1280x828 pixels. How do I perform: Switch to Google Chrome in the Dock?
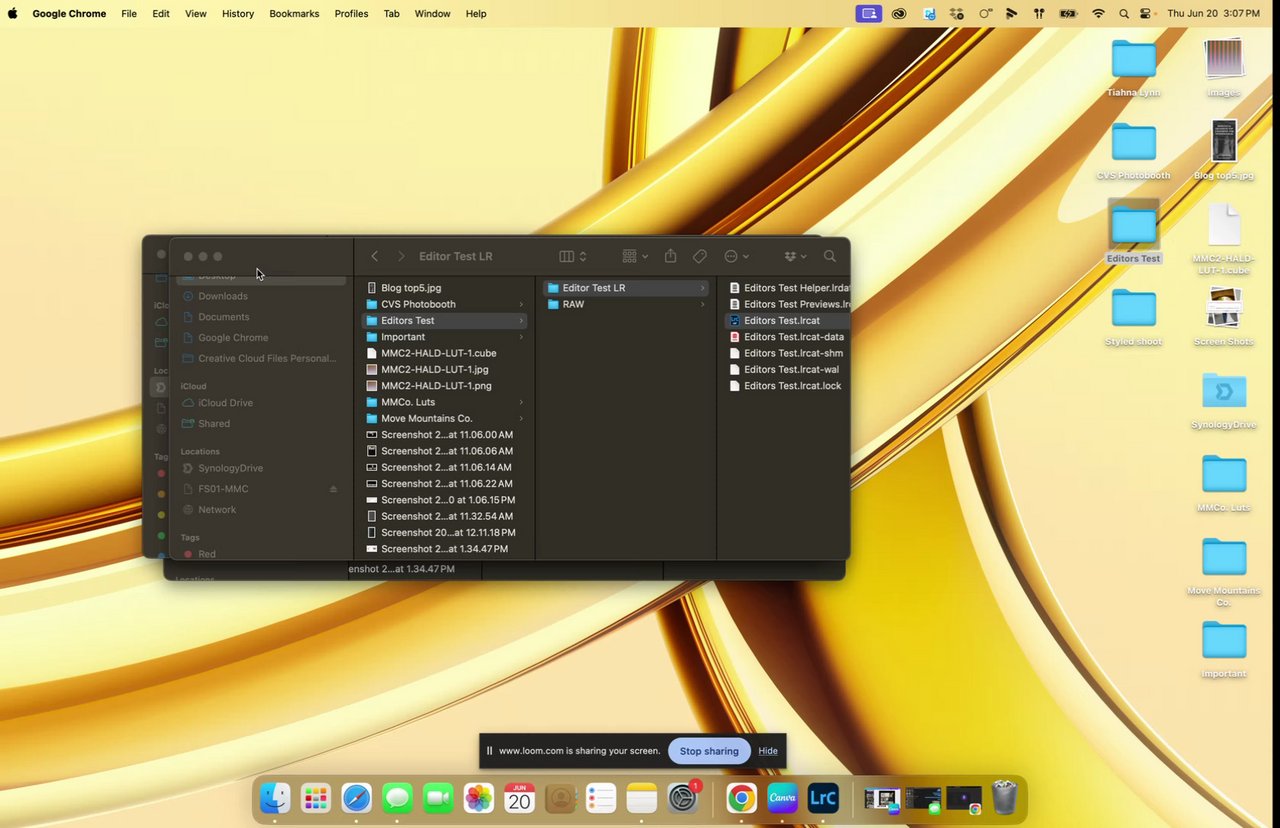pyautogui.click(x=742, y=798)
